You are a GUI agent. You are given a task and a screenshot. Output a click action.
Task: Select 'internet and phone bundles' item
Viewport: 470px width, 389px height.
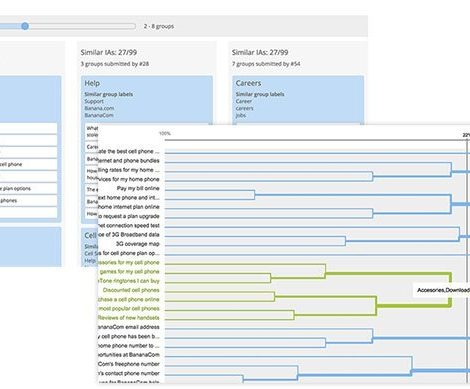pyautogui.click(x=129, y=161)
